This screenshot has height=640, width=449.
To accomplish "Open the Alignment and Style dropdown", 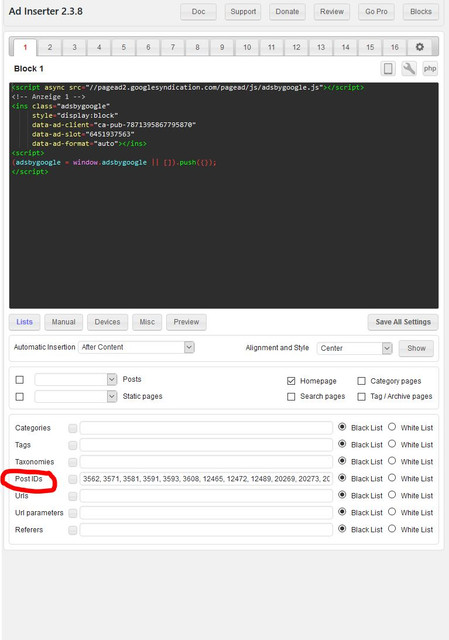I will tap(354, 348).
